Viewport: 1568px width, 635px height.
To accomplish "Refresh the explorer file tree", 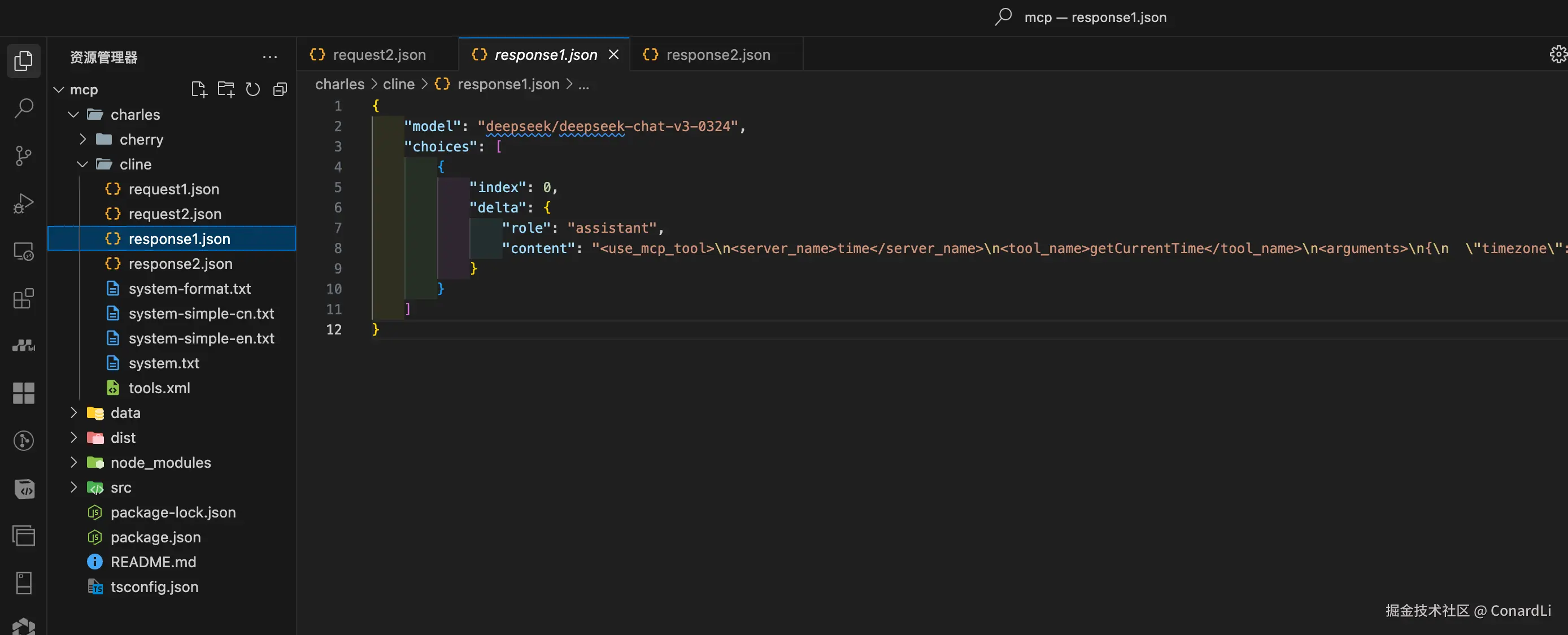I will point(252,89).
